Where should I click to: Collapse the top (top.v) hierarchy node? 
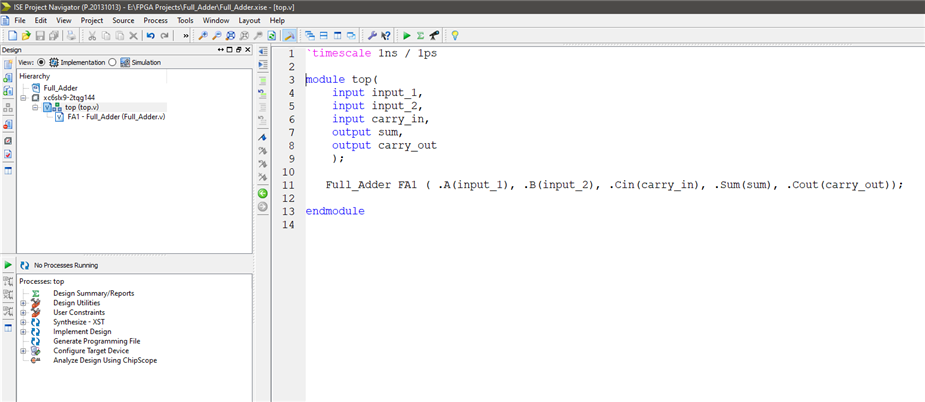tap(35, 107)
